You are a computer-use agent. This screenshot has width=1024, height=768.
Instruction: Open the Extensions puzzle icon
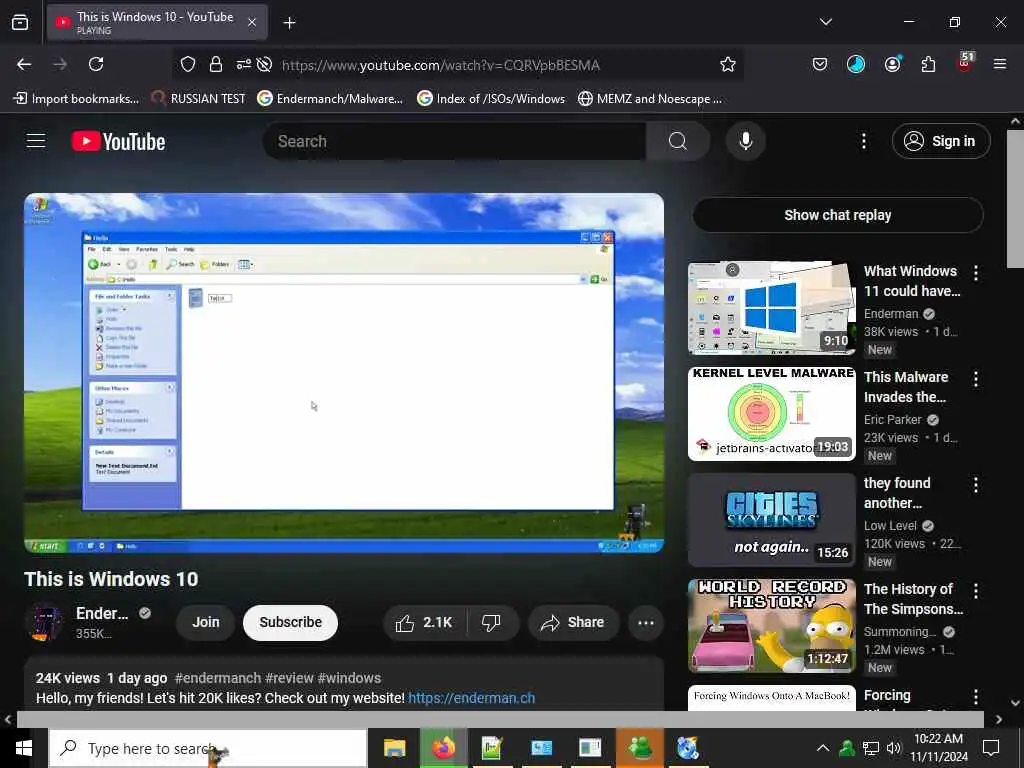pos(928,64)
